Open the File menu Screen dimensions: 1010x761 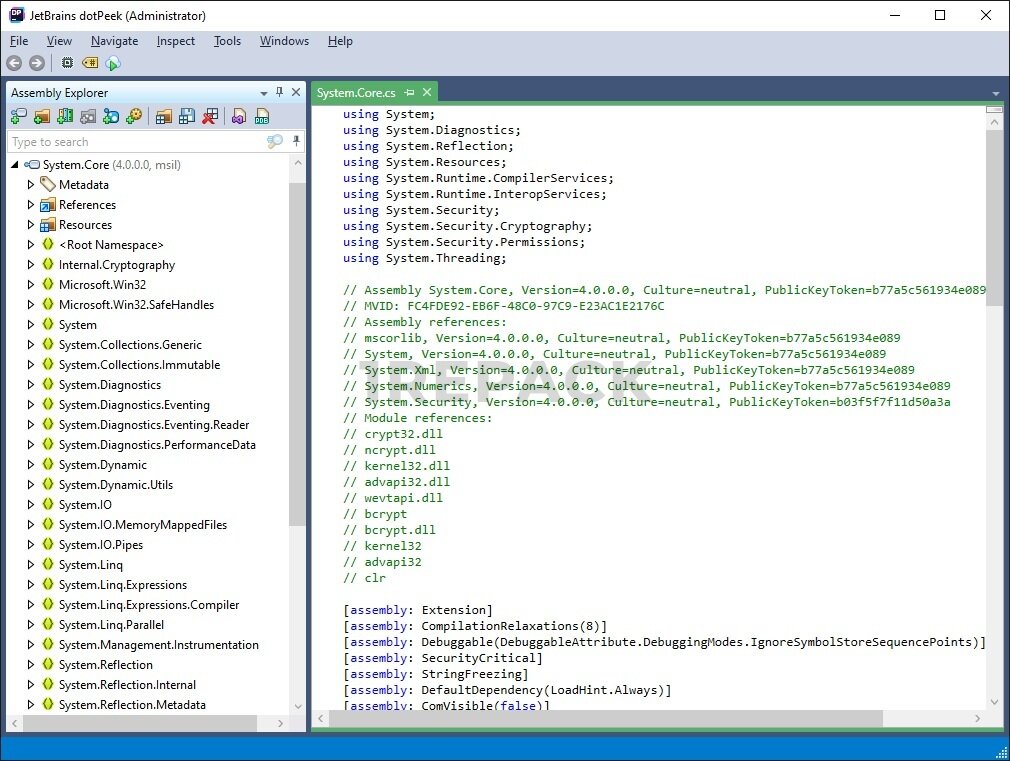19,41
